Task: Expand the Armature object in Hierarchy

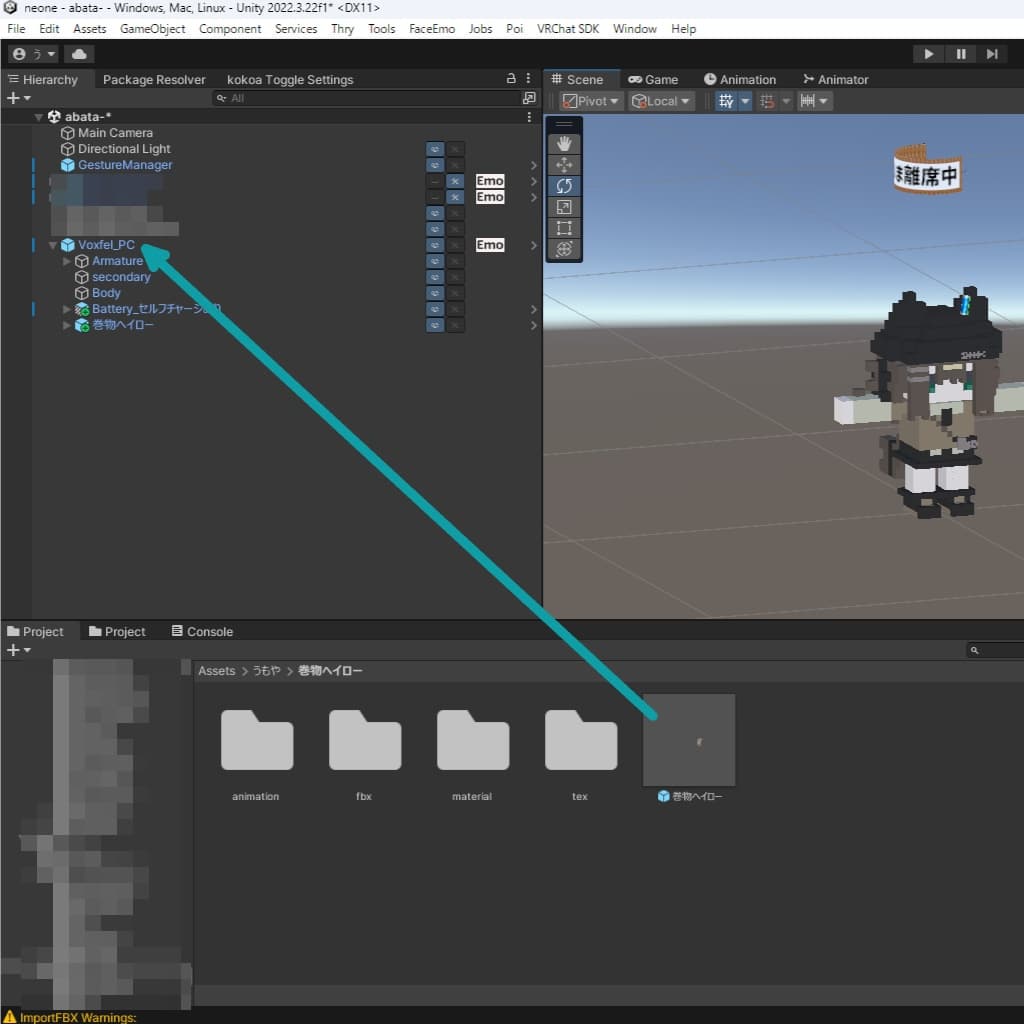Action: [68, 261]
